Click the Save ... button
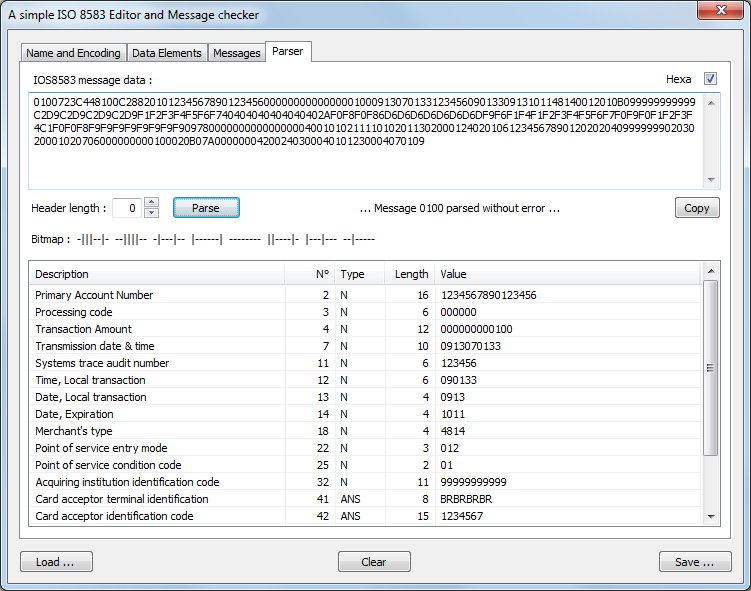Screen dimensions: 751x591 (695, 562)
